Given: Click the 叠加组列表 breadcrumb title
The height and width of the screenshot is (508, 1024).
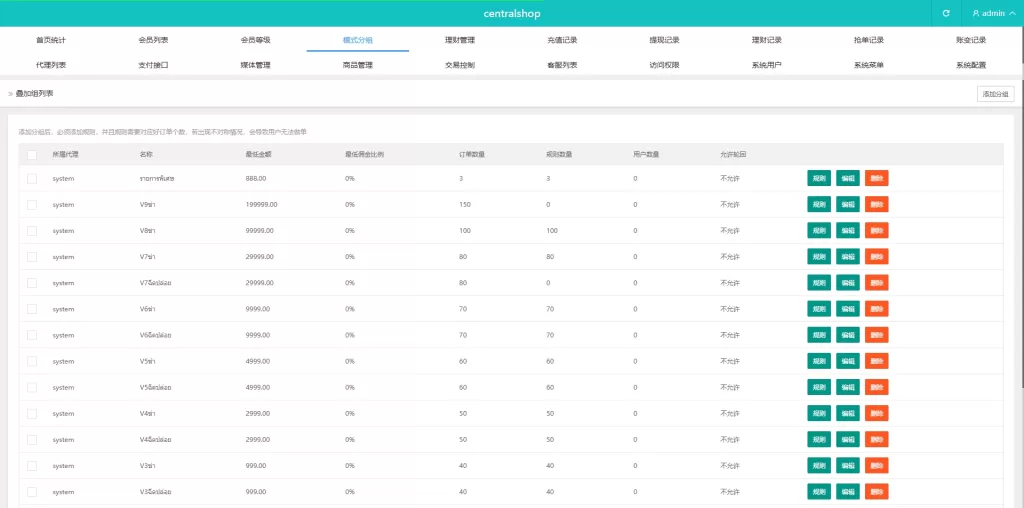Looking at the screenshot, I should pos(34,94).
